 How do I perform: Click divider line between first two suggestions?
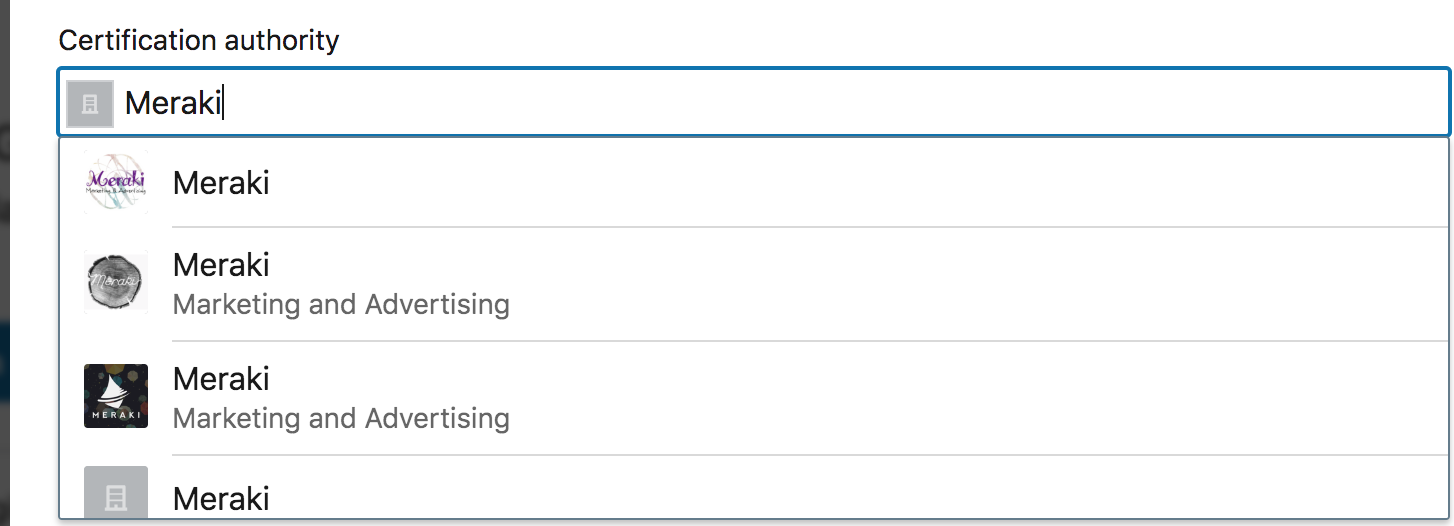coord(800,227)
